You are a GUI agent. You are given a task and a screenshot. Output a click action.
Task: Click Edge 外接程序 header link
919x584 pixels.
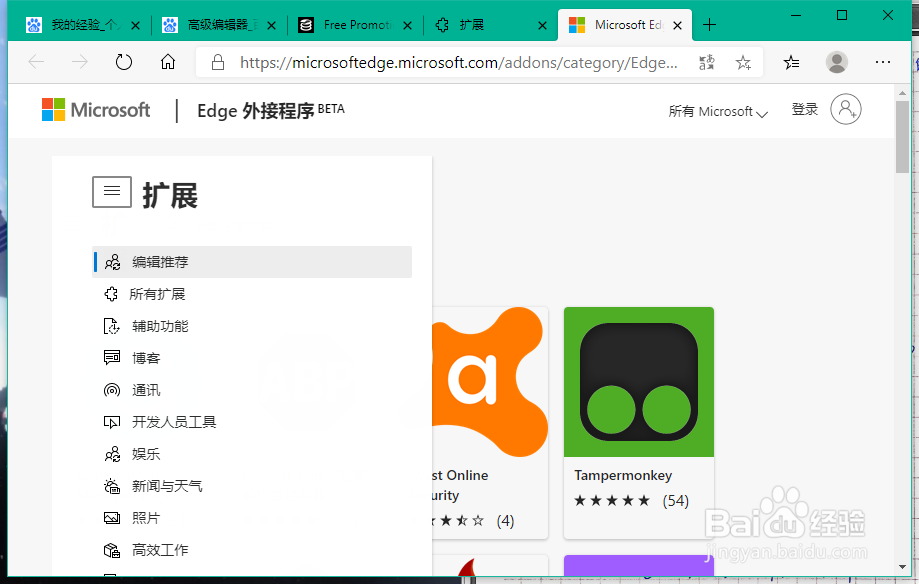tap(271, 110)
